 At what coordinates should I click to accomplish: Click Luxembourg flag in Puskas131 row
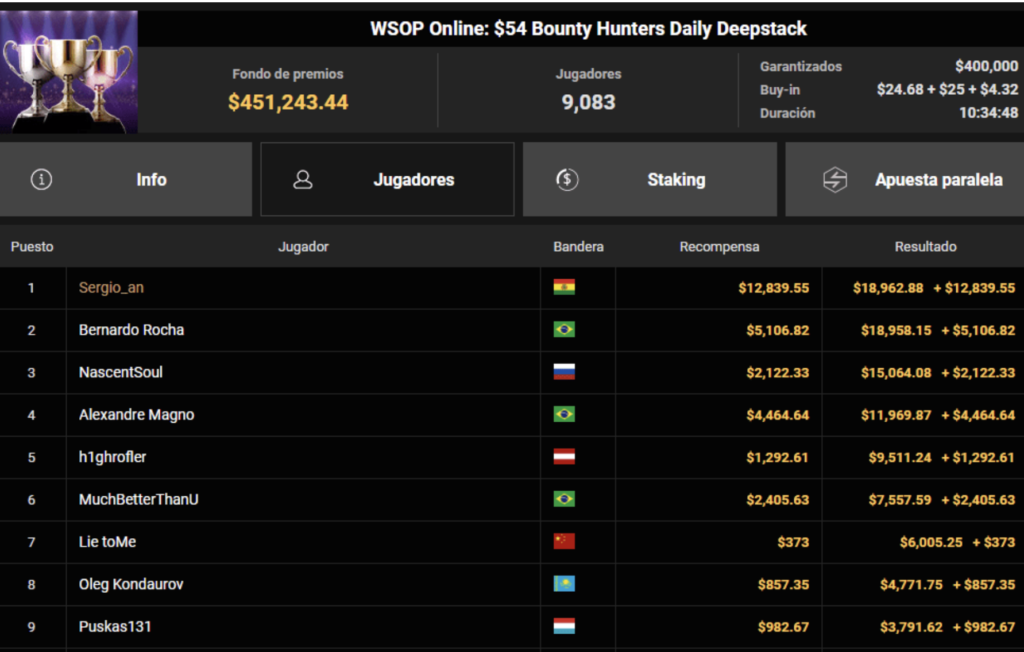[564, 627]
